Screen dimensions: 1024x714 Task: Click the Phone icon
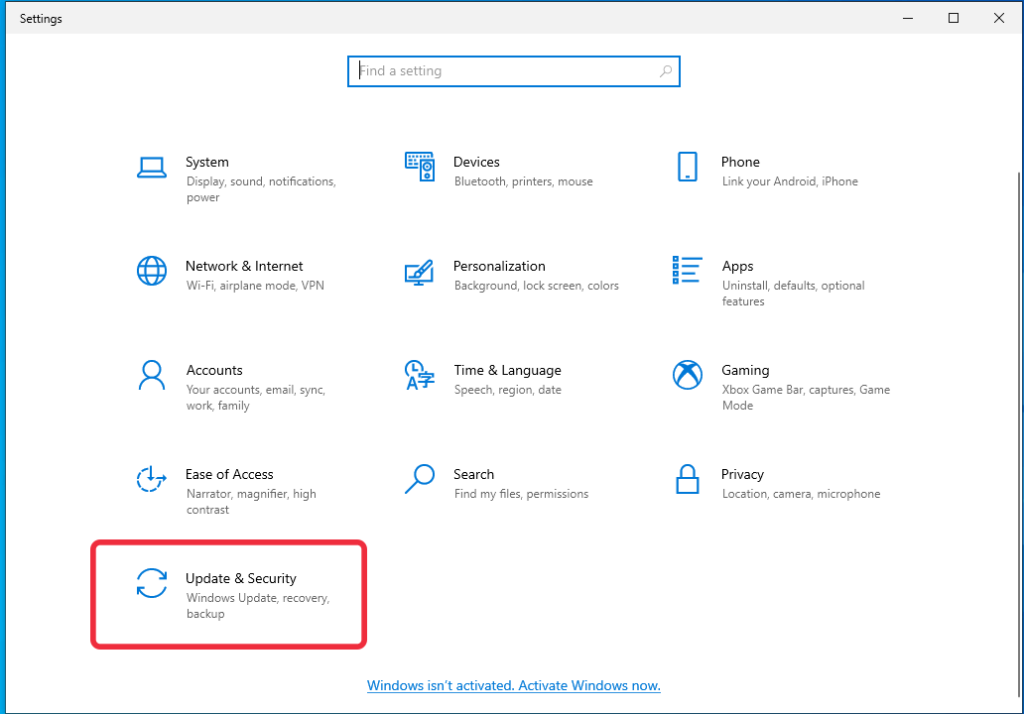coord(687,167)
